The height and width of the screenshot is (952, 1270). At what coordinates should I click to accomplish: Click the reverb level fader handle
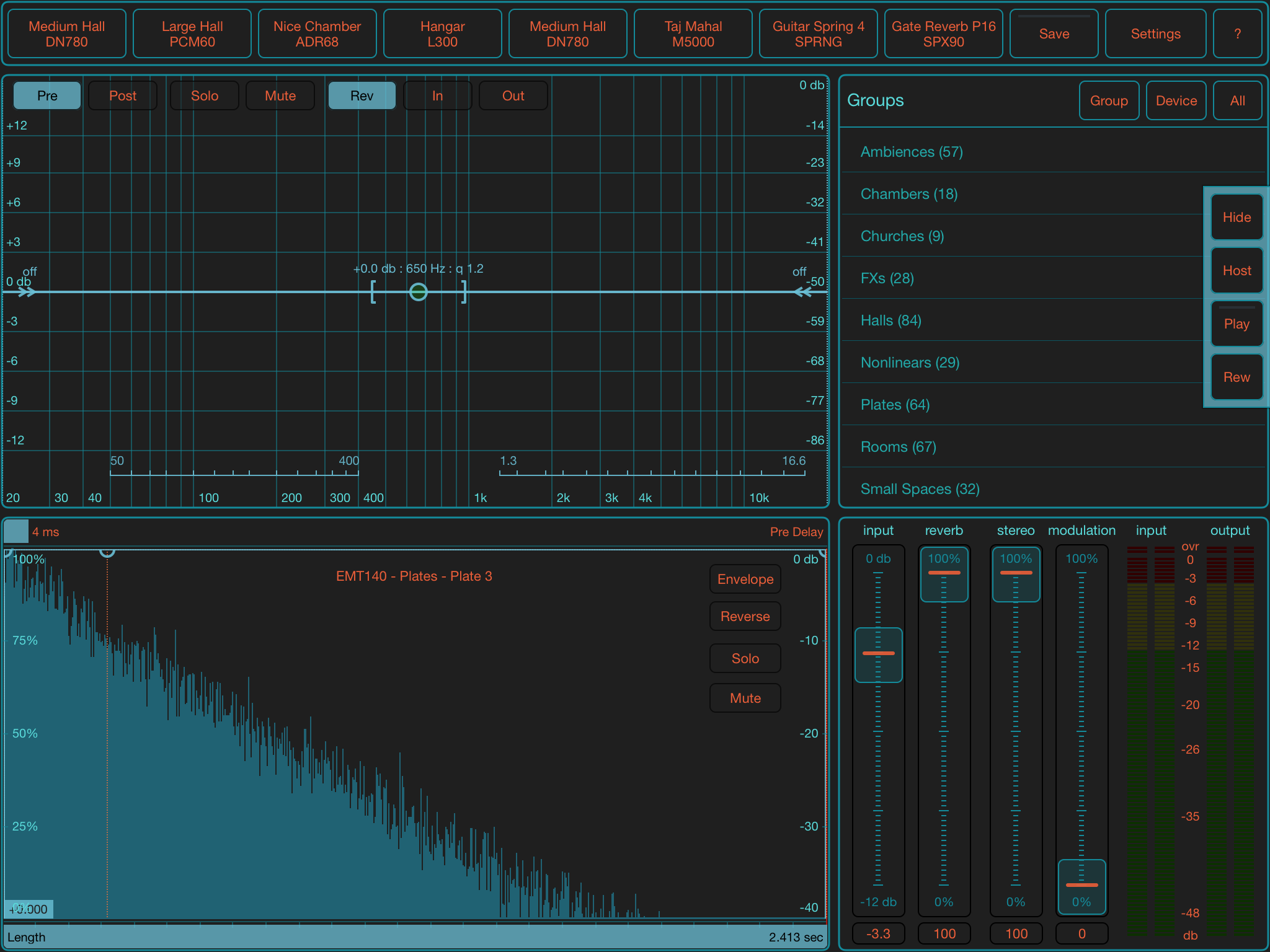[x=944, y=574]
